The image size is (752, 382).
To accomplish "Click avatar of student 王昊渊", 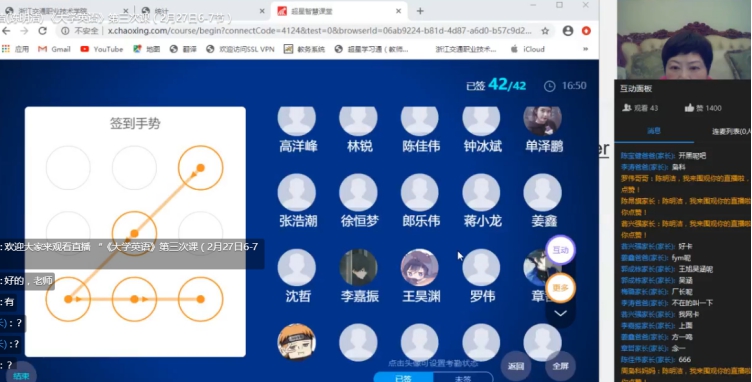I will pos(420,267).
